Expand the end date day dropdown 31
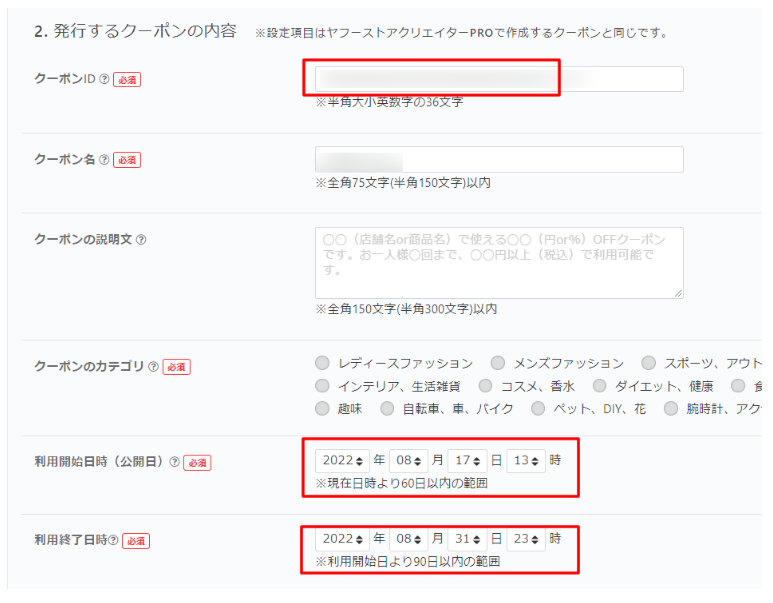Image resolution: width=773 pixels, height=603 pixels. 467,539
